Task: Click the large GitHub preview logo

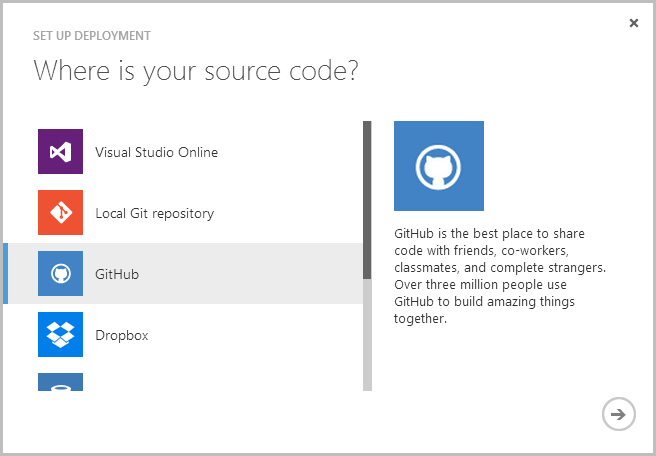Action: [x=439, y=166]
